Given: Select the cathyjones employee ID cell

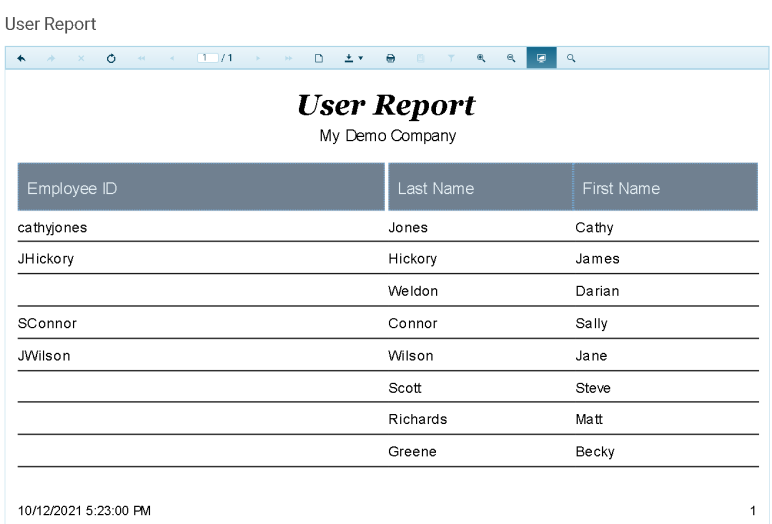Looking at the screenshot, I should coord(52,228).
